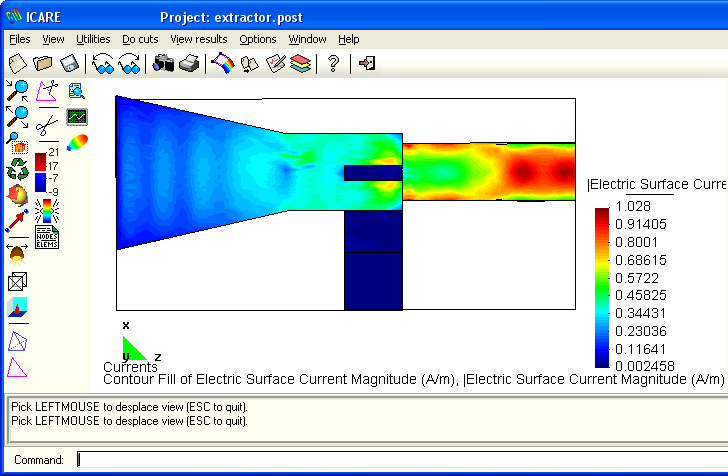The image size is (728, 476).
Task: Click the rainbow bar with rays icon
Action: 47,211
